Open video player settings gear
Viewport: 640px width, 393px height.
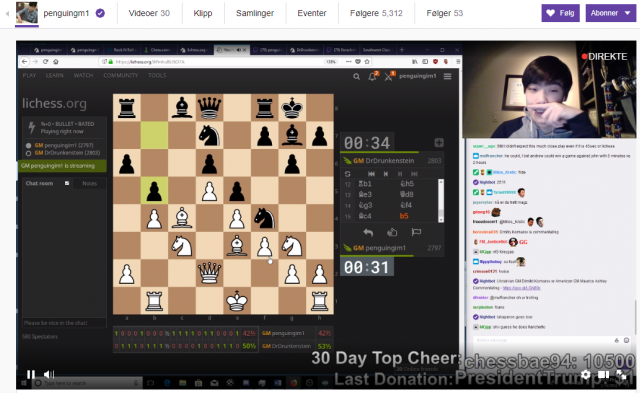pos(585,375)
